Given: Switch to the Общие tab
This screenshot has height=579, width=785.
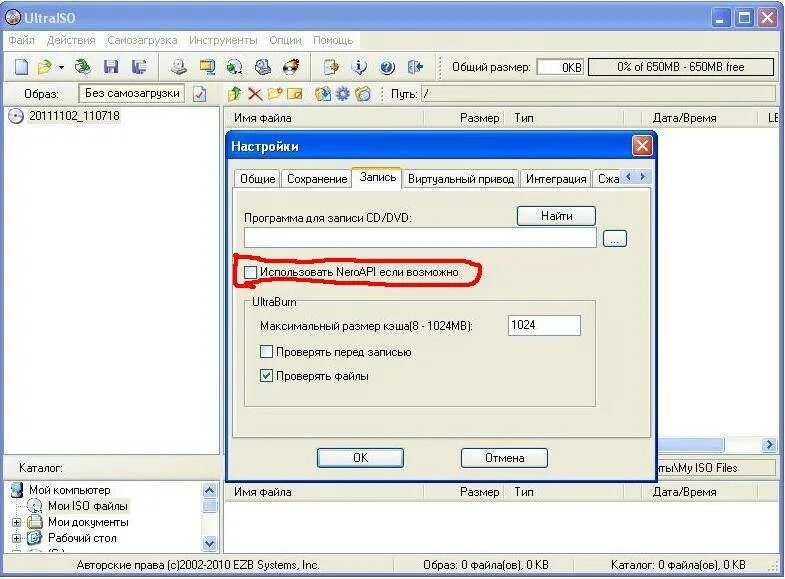Looking at the screenshot, I should point(257,179).
